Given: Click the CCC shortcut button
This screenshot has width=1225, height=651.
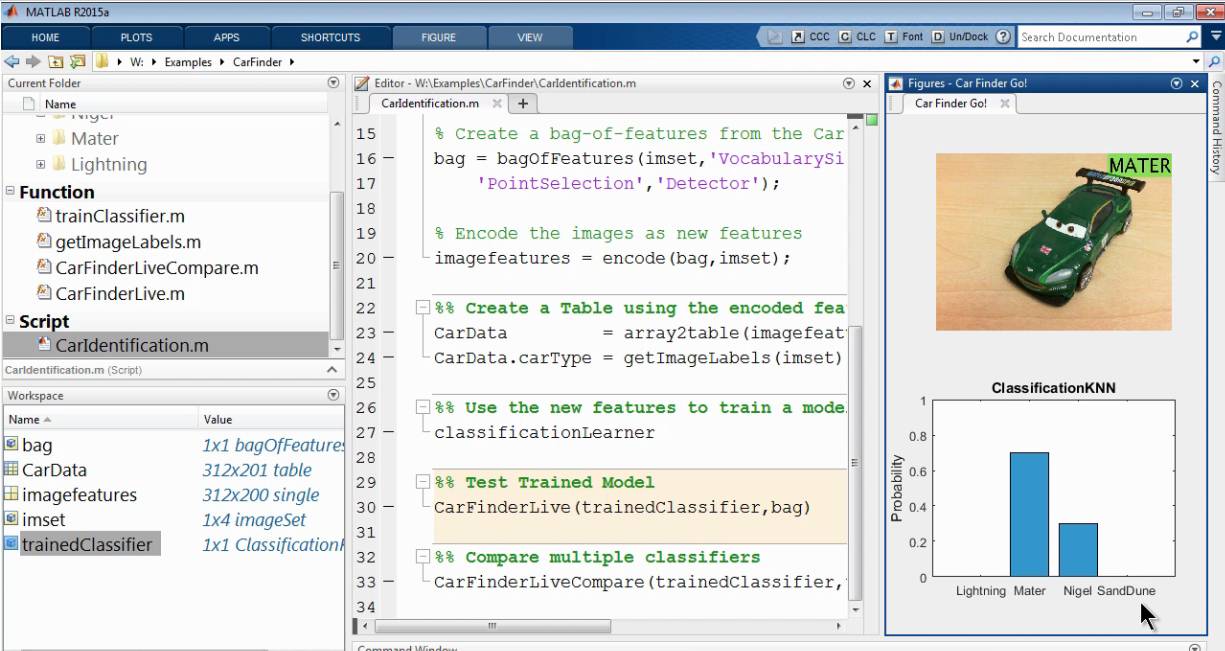Looking at the screenshot, I should pos(811,37).
